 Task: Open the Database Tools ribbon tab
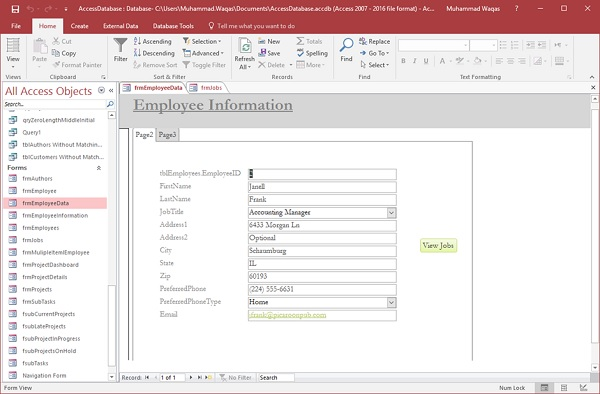173,26
